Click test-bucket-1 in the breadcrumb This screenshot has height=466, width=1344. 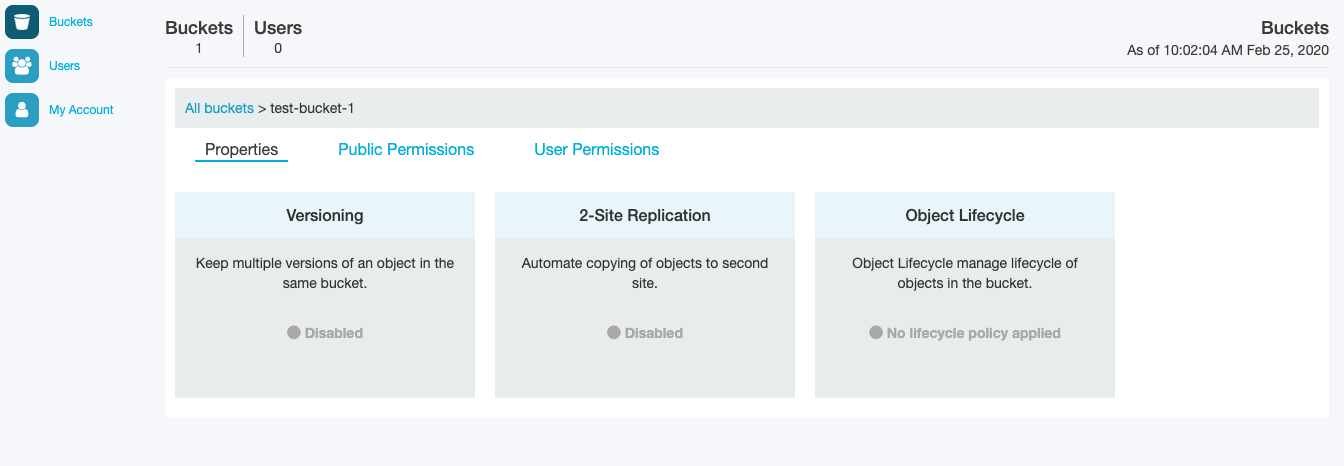[312, 108]
